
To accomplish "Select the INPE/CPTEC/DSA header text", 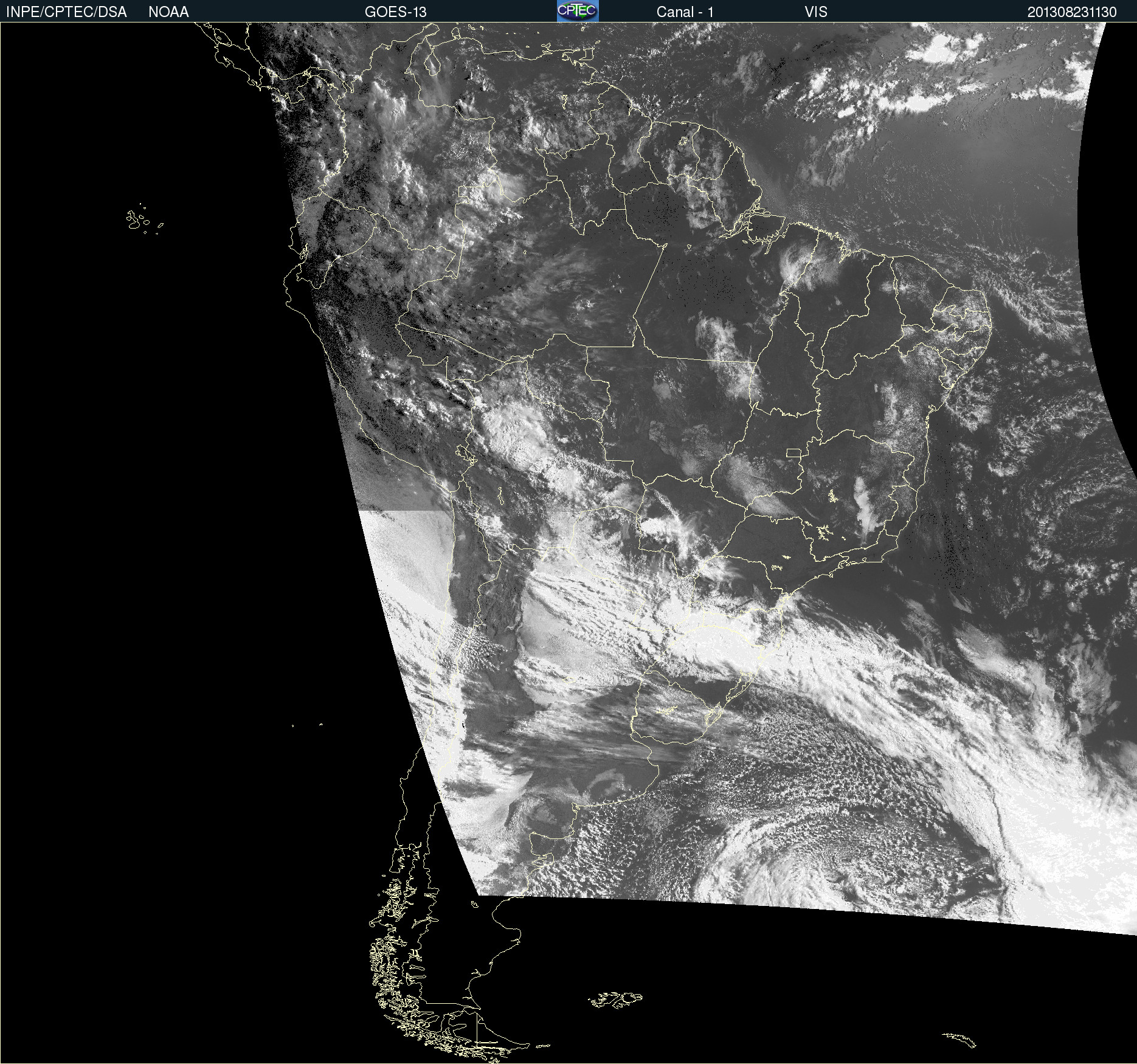I will pos(66,12).
